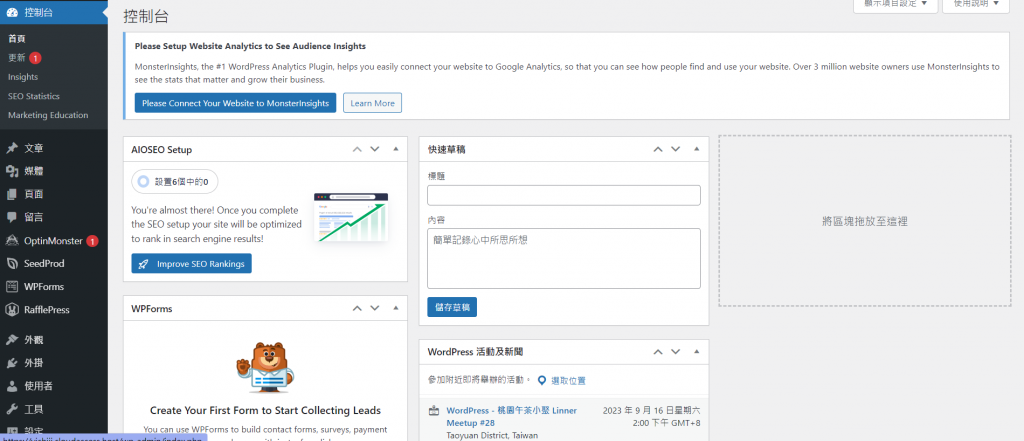Open the 使用說明 help dropdown
The width and height of the screenshot is (1024, 441).
pyautogui.click(x=976, y=5)
